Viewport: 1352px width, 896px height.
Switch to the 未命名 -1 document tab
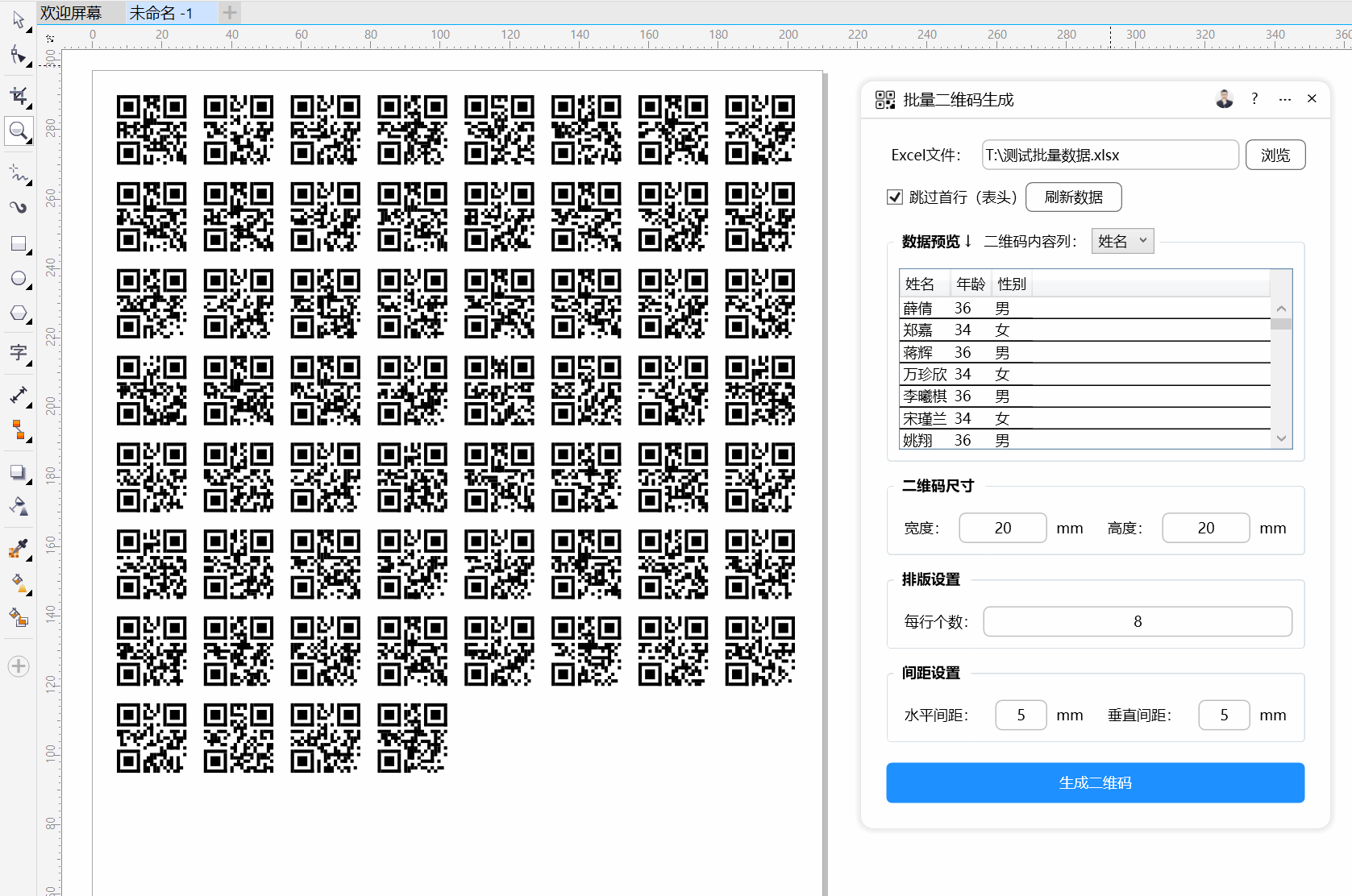[161, 13]
